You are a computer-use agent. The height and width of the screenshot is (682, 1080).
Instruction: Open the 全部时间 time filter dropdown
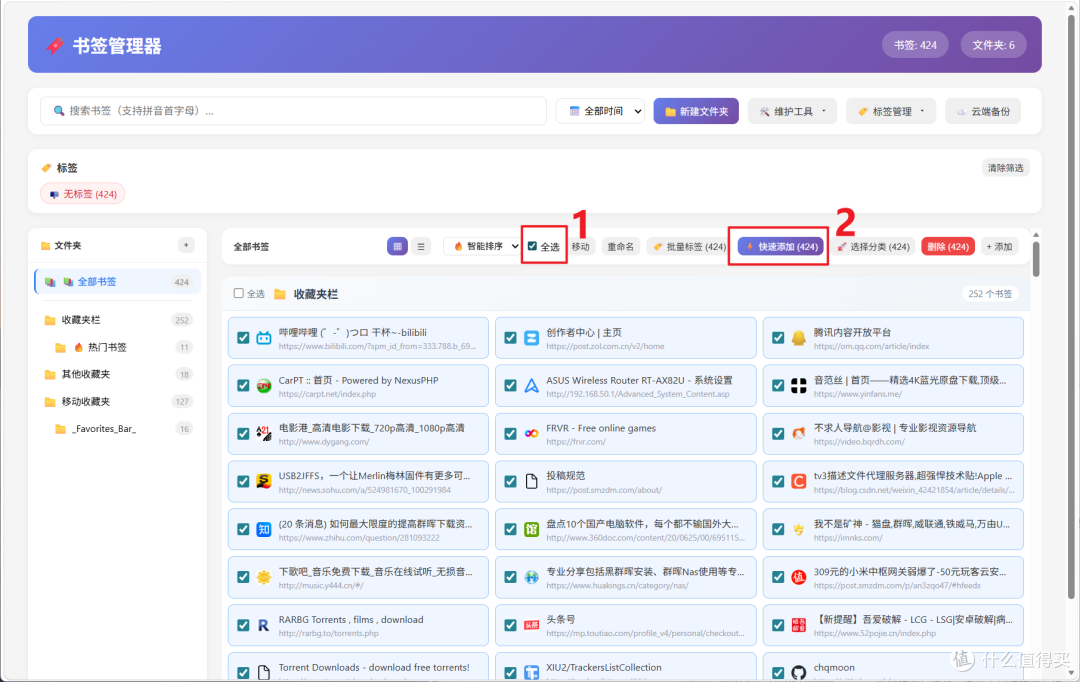click(x=600, y=111)
